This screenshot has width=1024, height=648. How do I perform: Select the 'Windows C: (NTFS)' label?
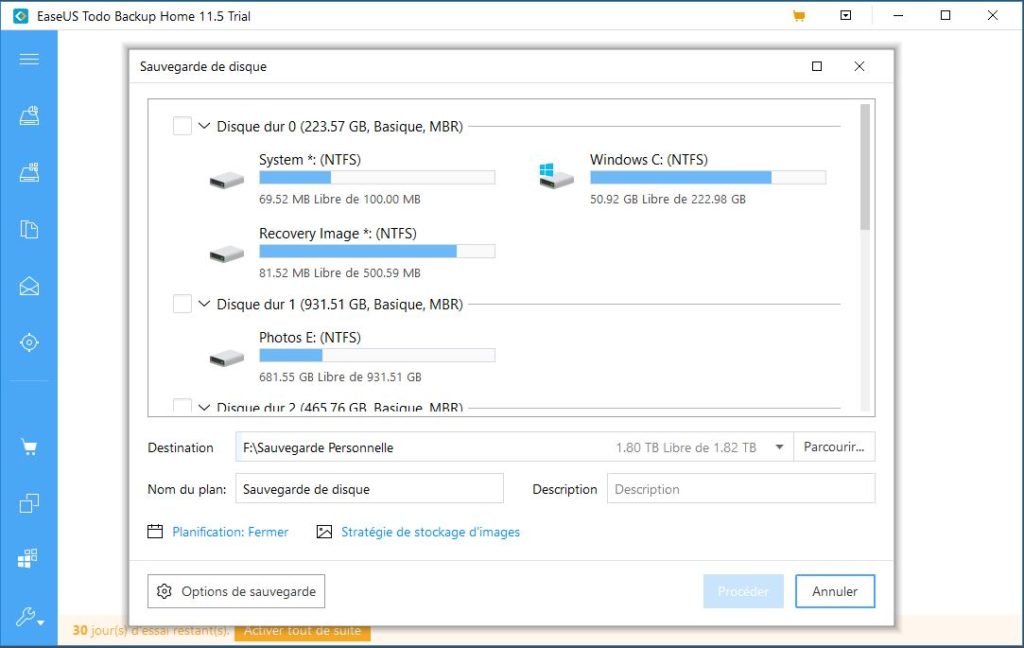648,159
